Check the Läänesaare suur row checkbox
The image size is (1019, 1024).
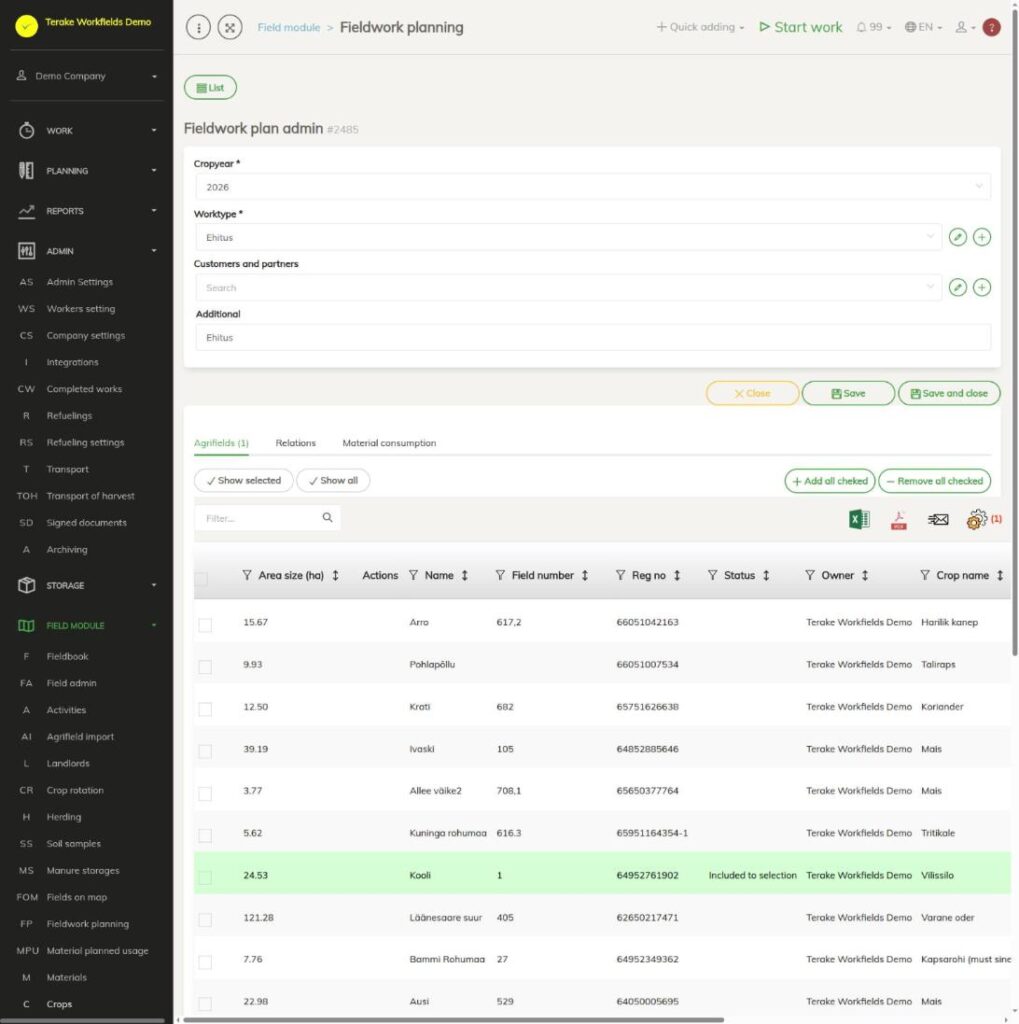pyautogui.click(x=205, y=920)
